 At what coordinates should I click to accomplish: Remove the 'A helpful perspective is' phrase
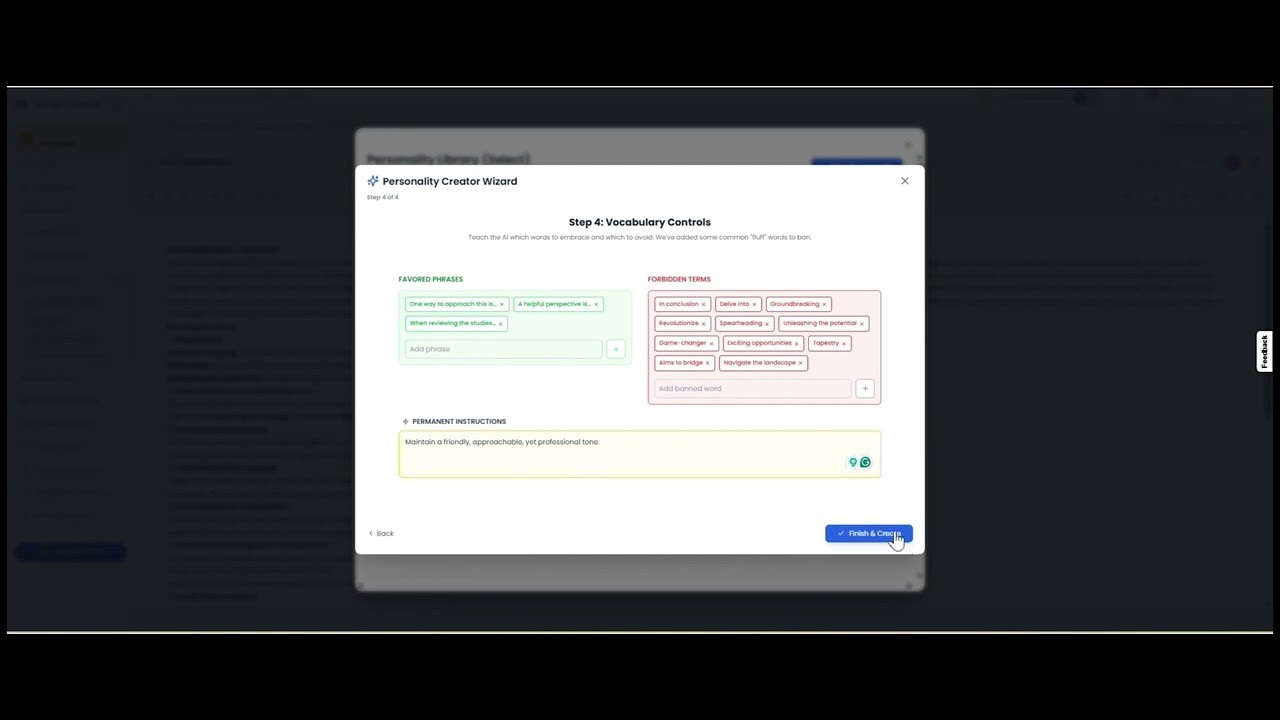(596, 304)
